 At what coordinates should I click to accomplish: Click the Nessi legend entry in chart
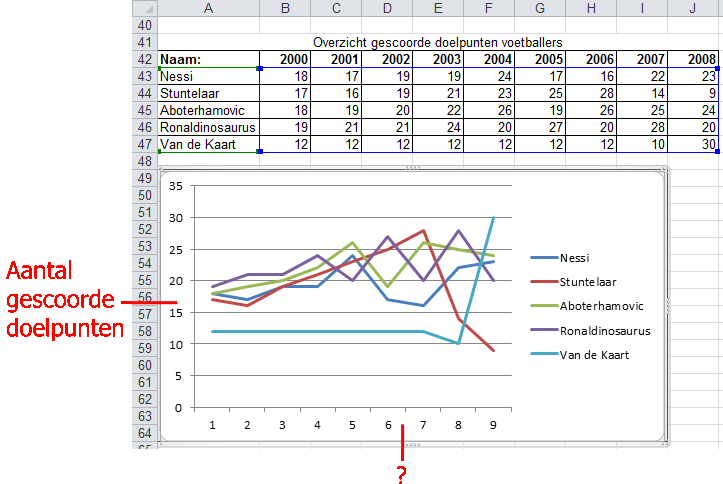[x=574, y=256]
